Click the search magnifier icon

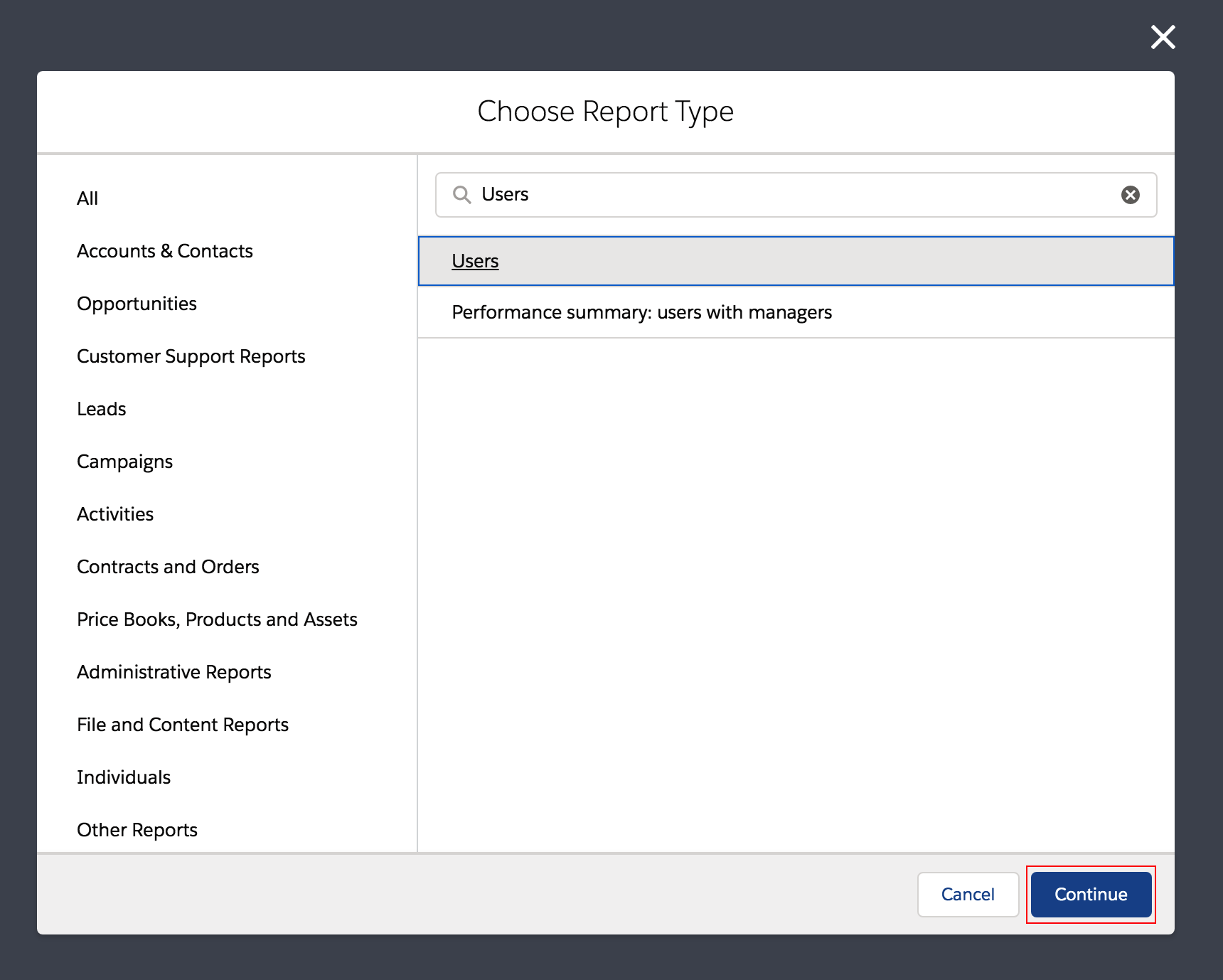click(x=462, y=195)
